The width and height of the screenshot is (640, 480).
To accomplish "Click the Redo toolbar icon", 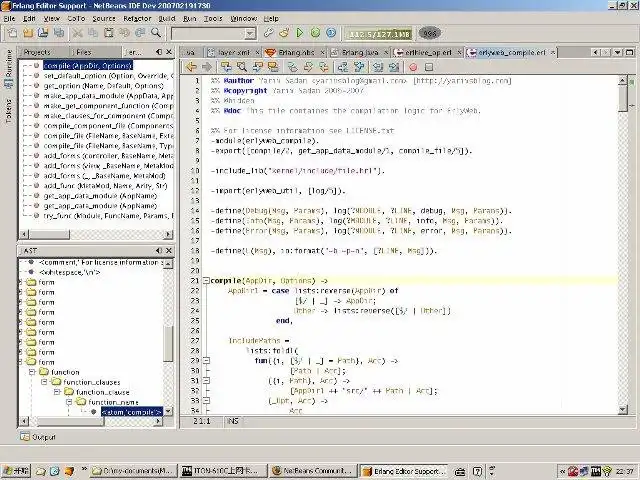I will click(140, 33).
